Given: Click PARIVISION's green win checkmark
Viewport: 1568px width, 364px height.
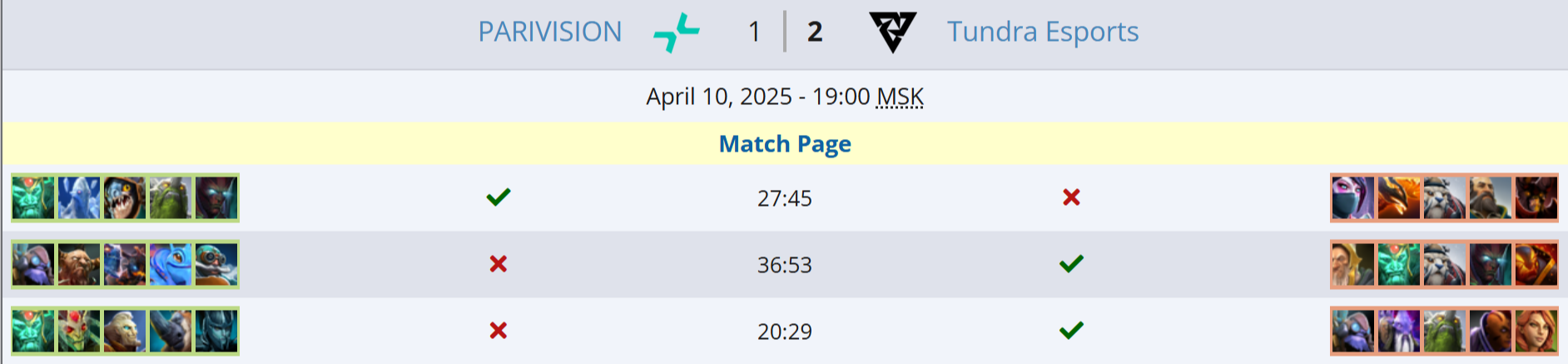Looking at the screenshot, I should pyautogui.click(x=498, y=197).
